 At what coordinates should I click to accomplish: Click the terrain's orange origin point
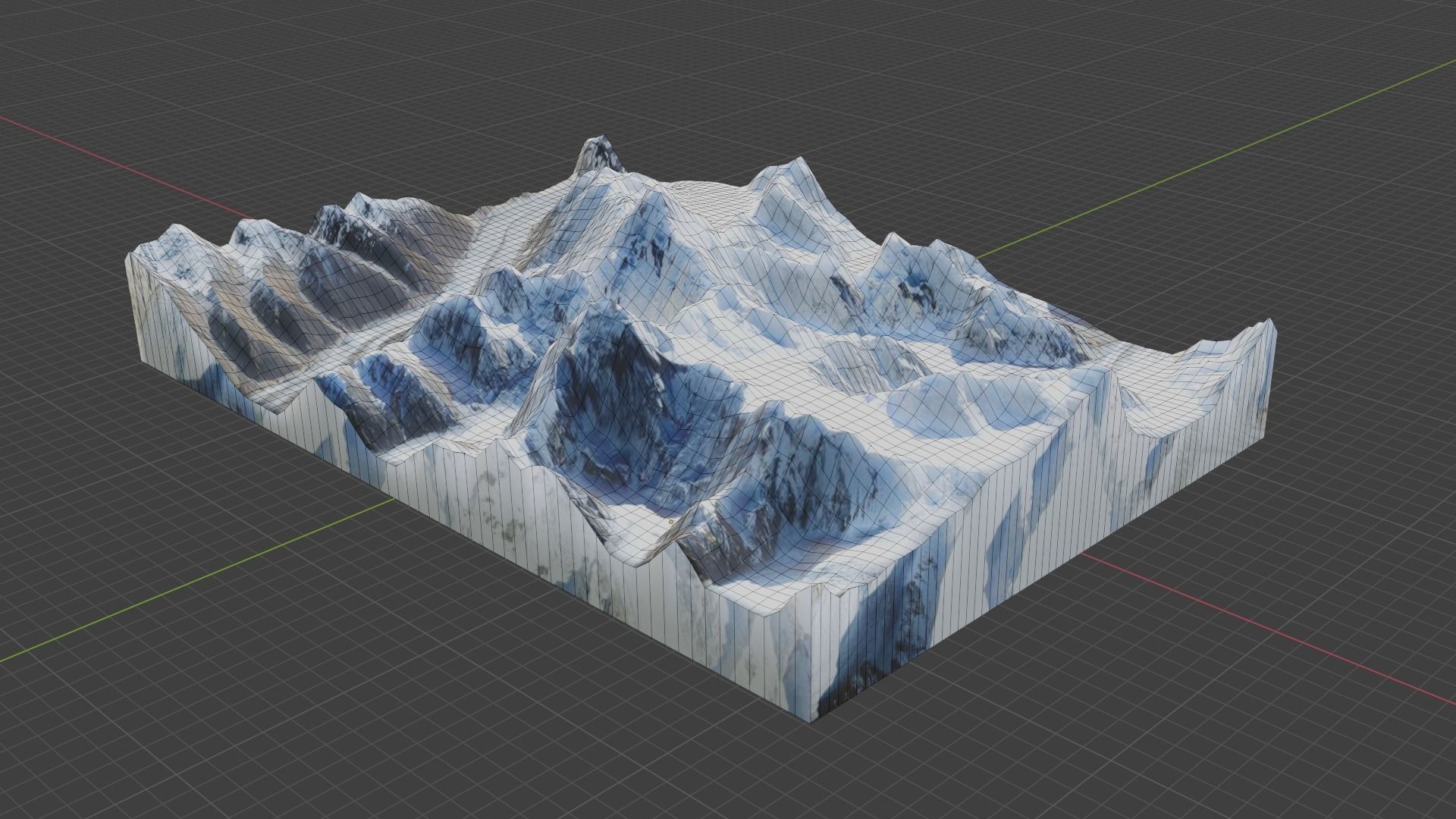pos(671,522)
